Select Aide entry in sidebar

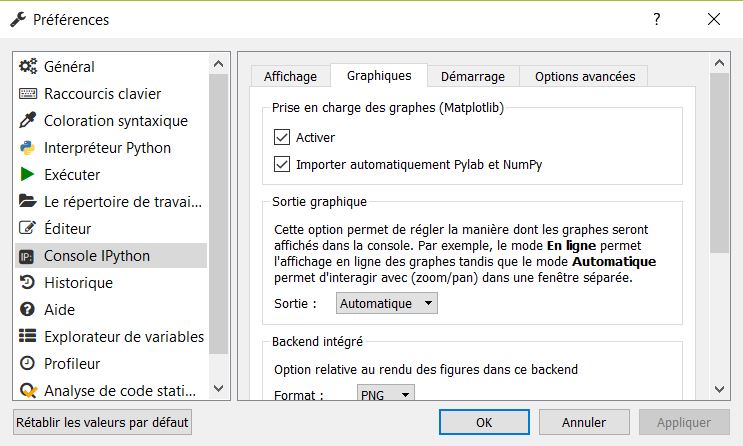[111, 309]
